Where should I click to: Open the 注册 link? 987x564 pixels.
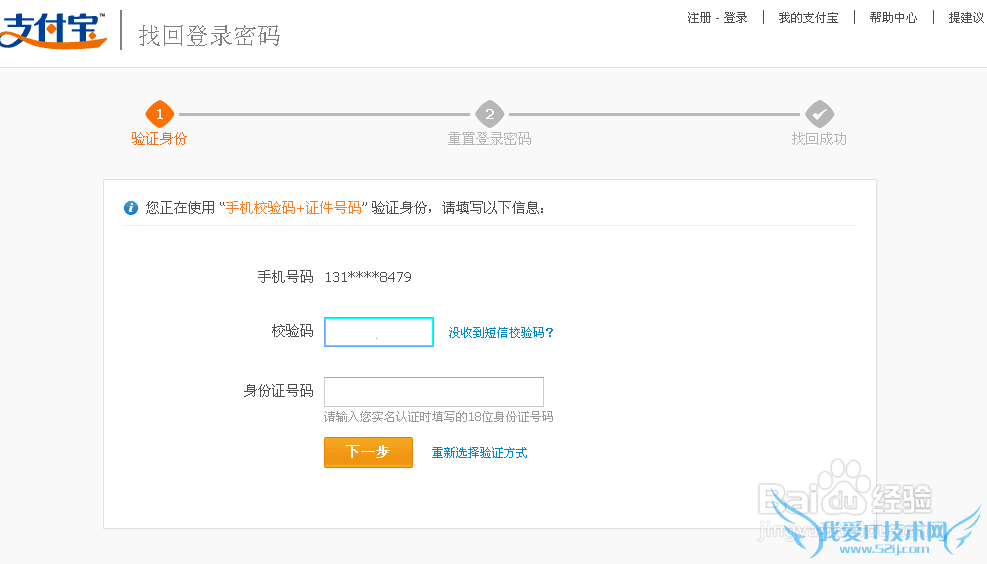699,18
